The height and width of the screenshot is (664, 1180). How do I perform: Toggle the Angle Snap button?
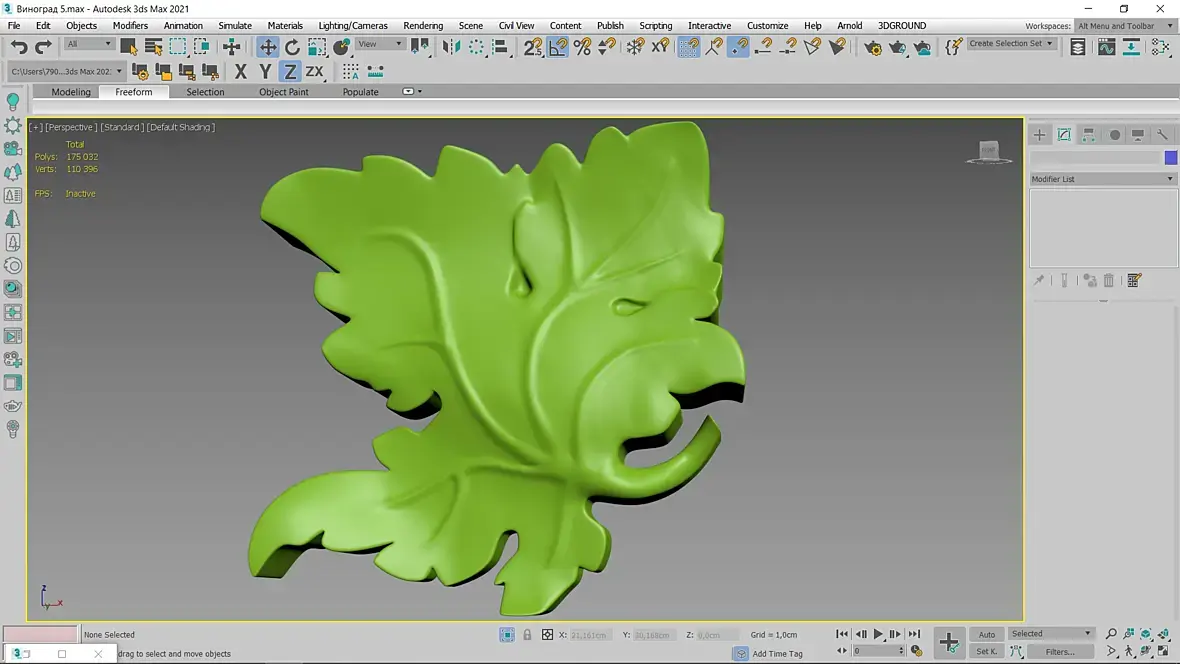click(x=558, y=47)
